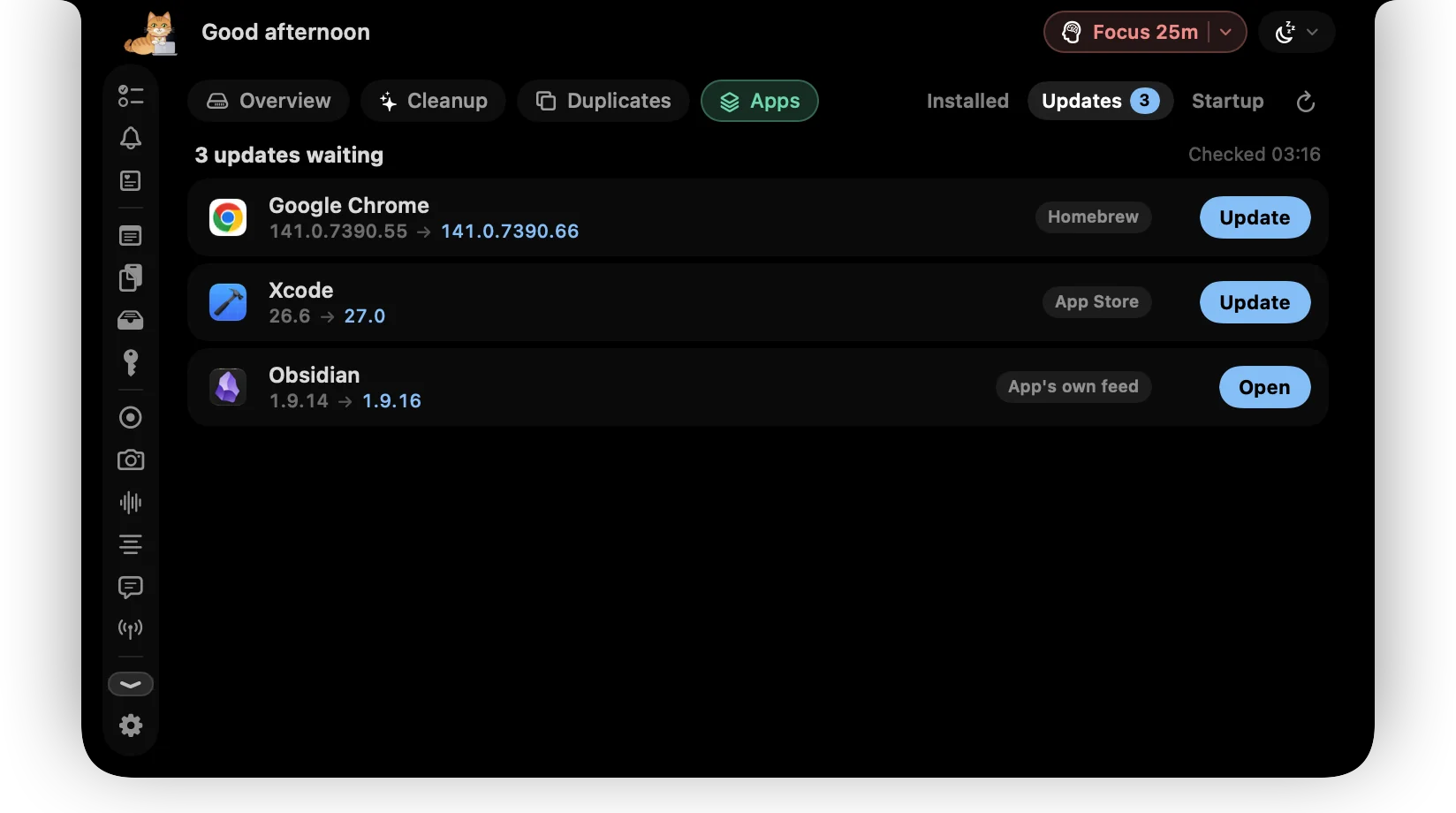Click the Obsidian app icon
This screenshot has height=813, width=1456.
point(228,387)
